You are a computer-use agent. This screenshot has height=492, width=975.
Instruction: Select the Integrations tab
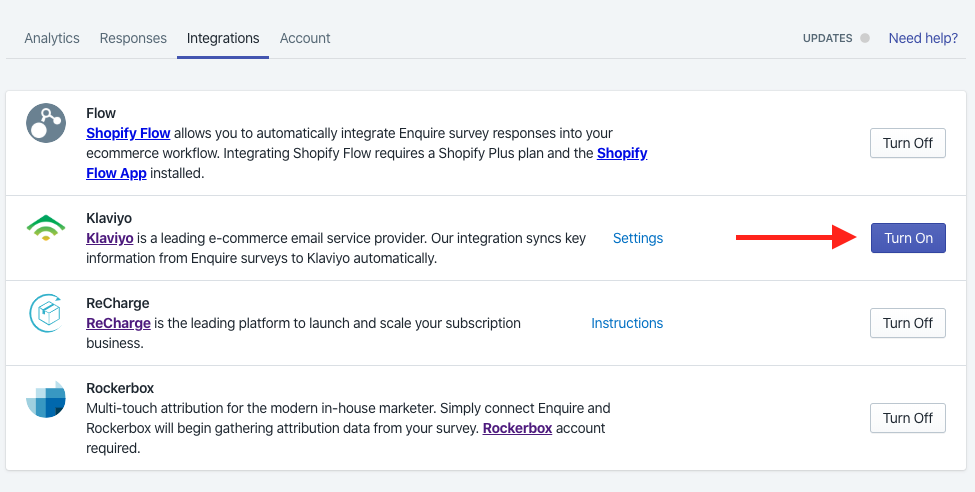point(223,38)
